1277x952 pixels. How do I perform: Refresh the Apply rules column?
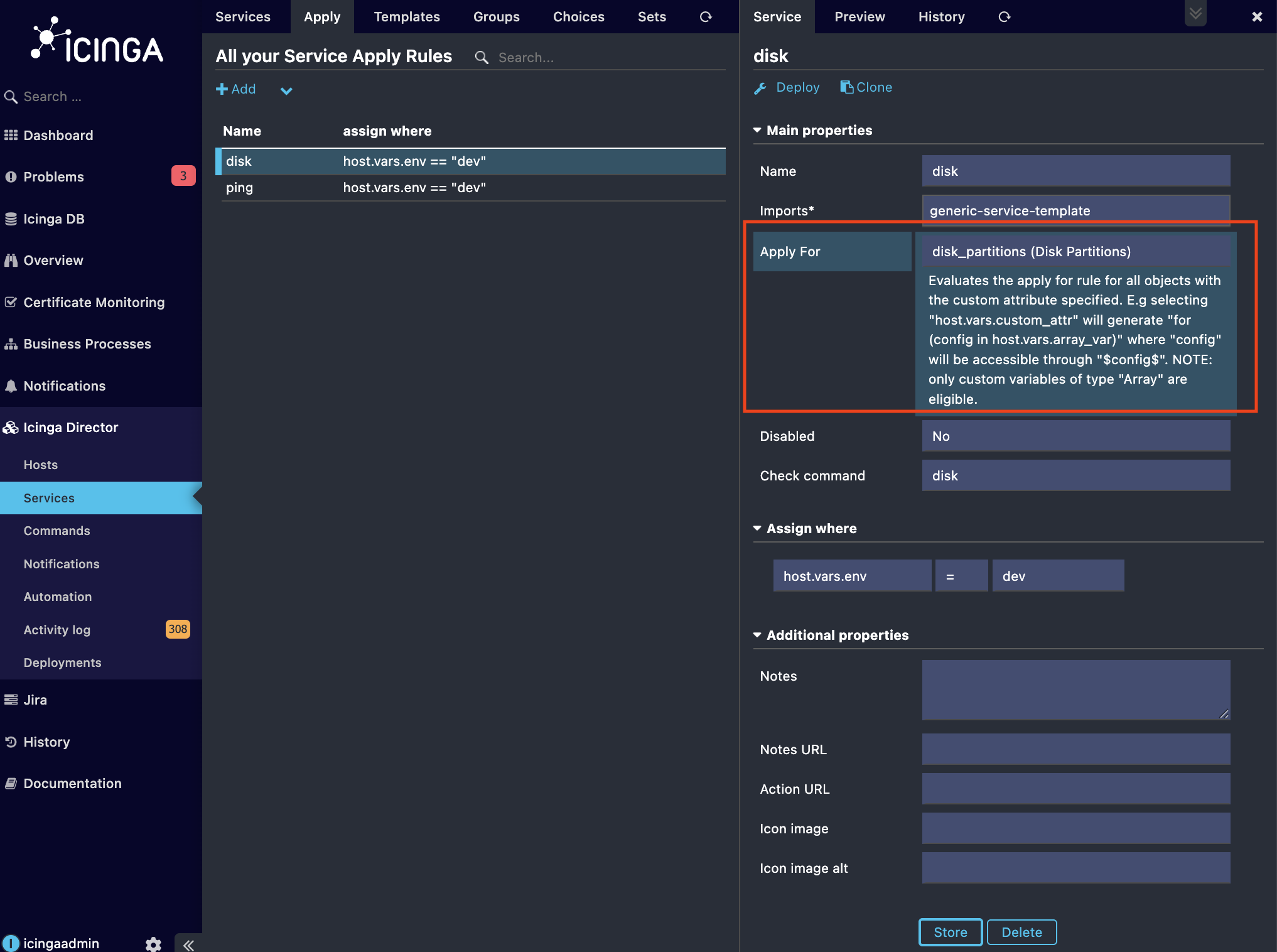pos(706,17)
